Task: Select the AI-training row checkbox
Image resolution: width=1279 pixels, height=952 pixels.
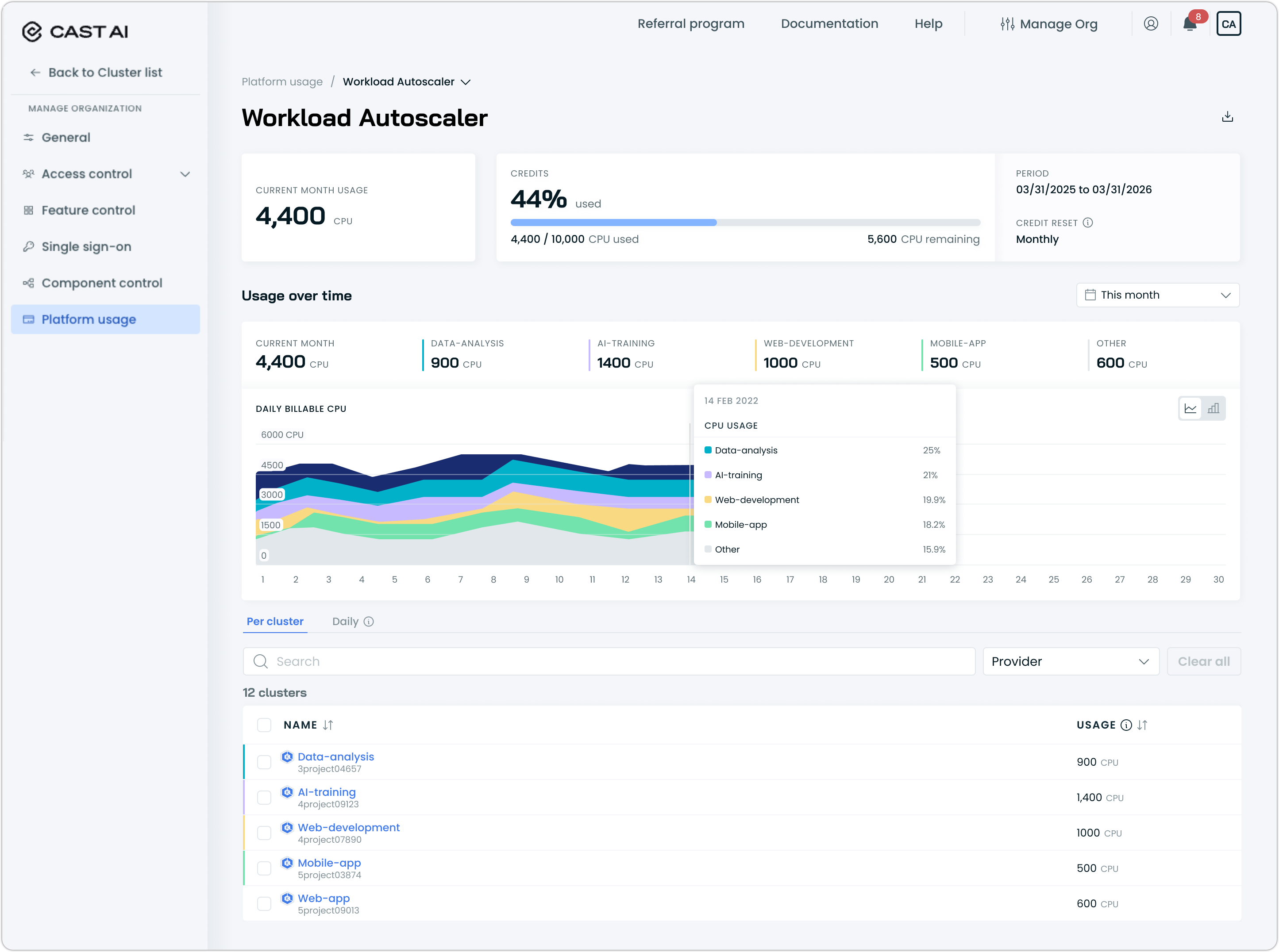Action: [264, 798]
